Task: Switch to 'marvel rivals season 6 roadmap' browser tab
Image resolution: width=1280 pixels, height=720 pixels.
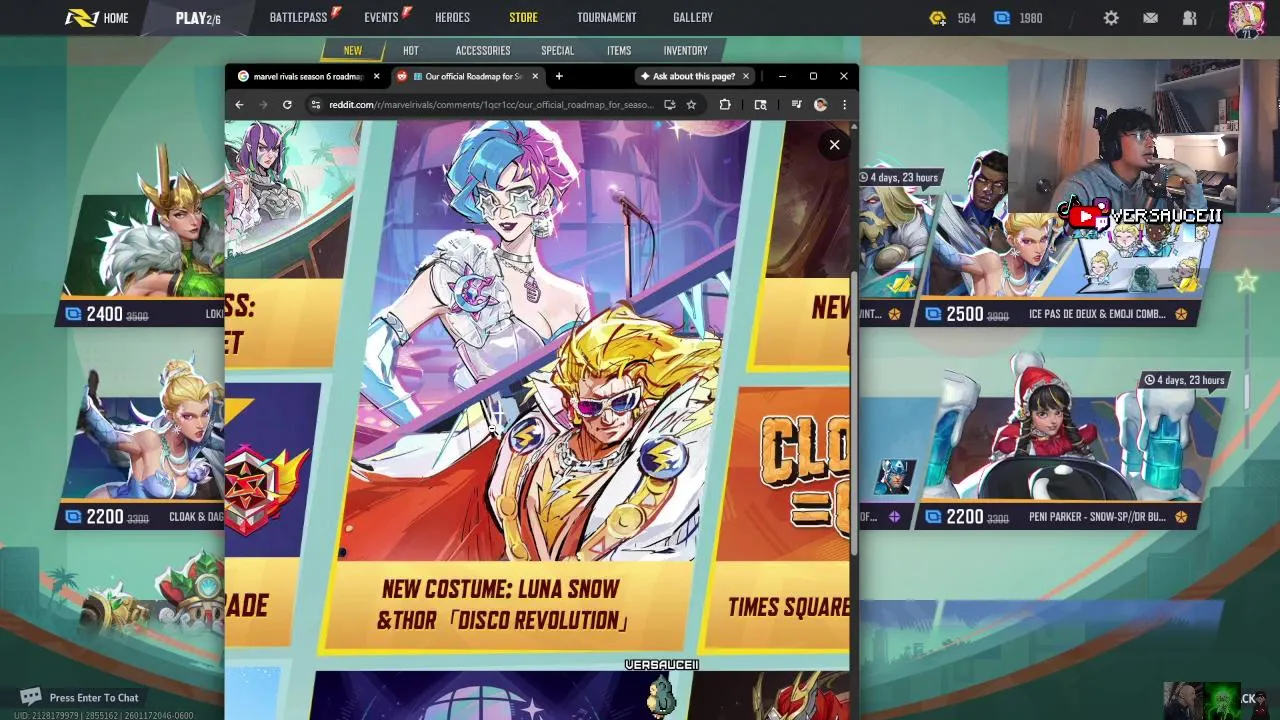Action: click(307, 76)
